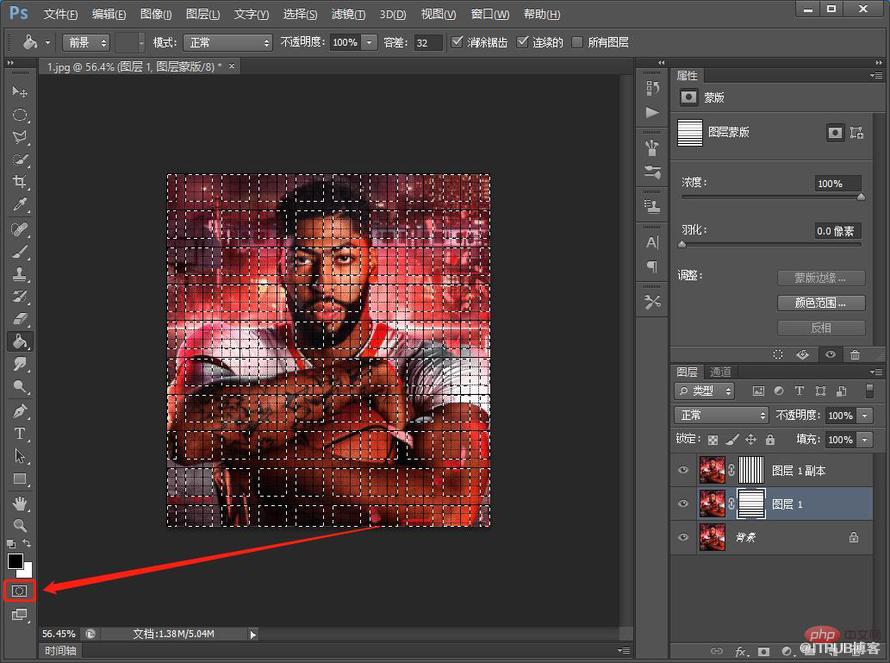This screenshot has width=890, height=663.
Task: Open the 文件 menu
Action: pos(60,14)
